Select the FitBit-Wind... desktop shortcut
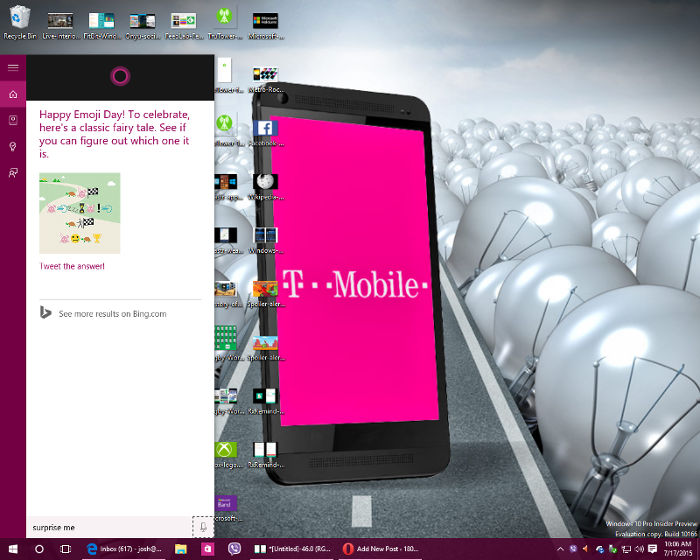This screenshot has height=560, width=700. click(x=102, y=25)
